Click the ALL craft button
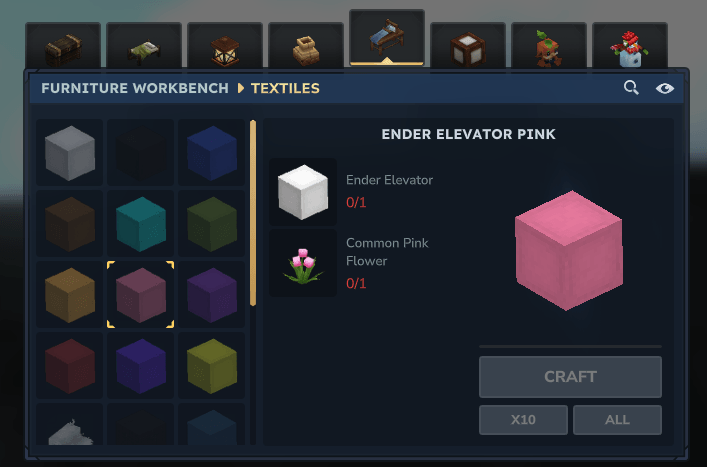The height and width of the screenshot is (467, 707). (x=617, y=420)
